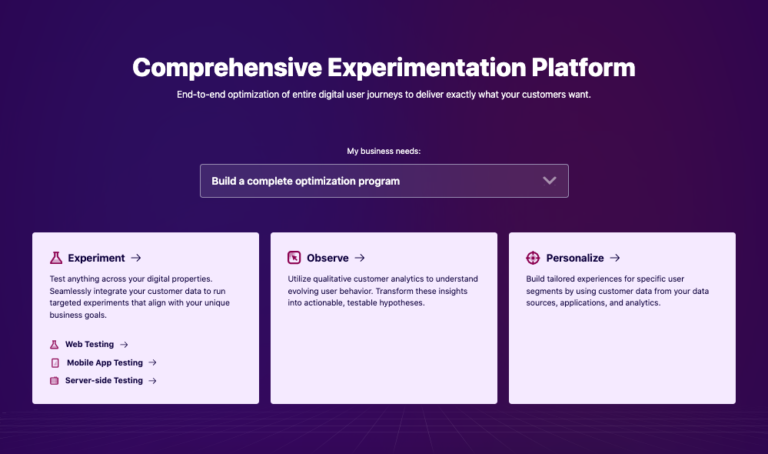768x454 pixels.
Task: Click the arrow beside Web Testing
Action: click(x=122, y=345)
